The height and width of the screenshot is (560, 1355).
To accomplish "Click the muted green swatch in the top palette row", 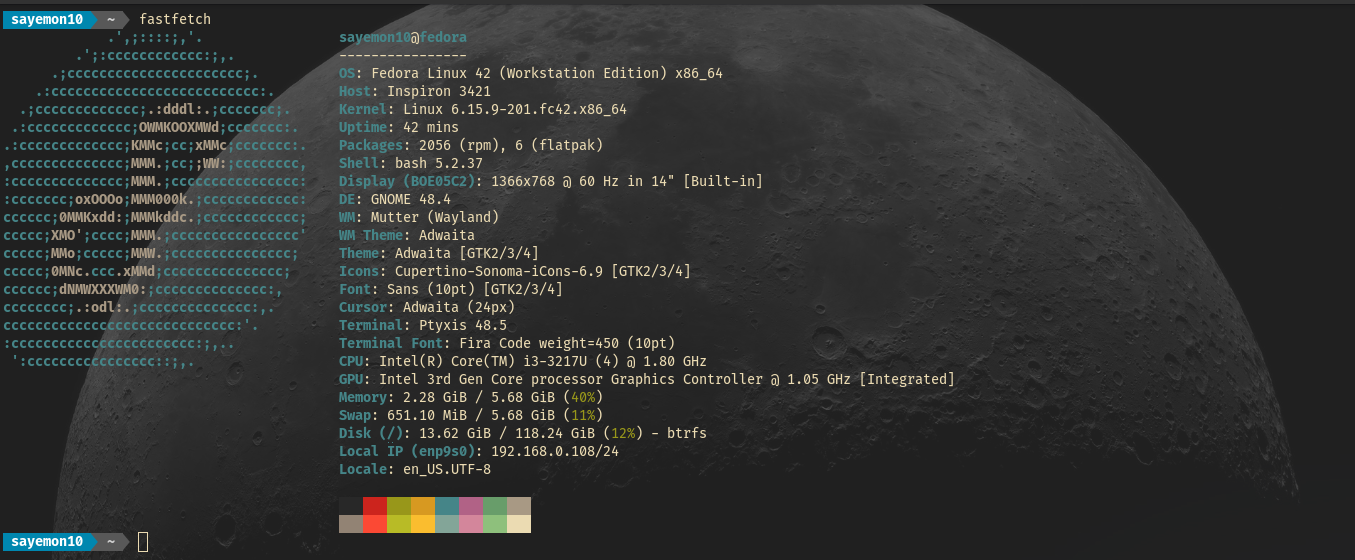I will [495, 506].
